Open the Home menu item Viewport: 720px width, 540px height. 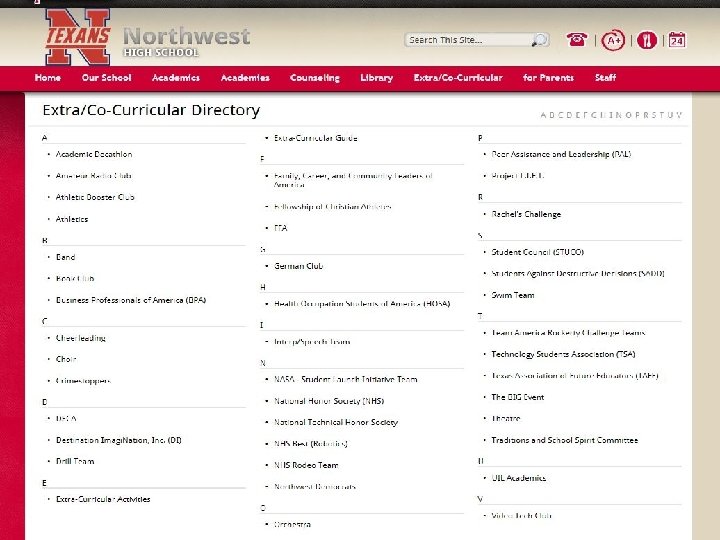[x=47, y=78]
